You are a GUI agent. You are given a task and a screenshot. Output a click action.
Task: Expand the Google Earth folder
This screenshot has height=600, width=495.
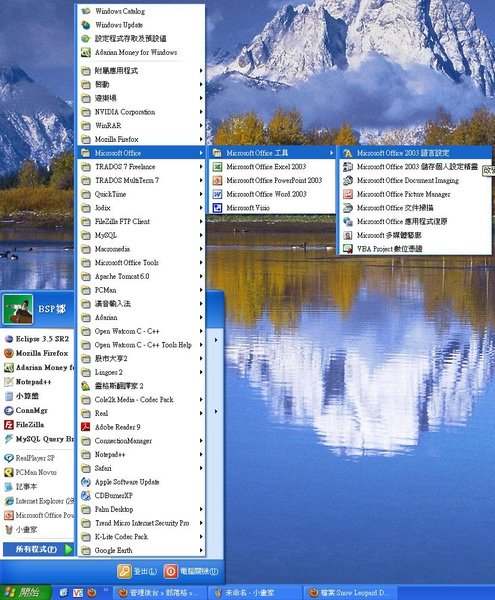141,550
